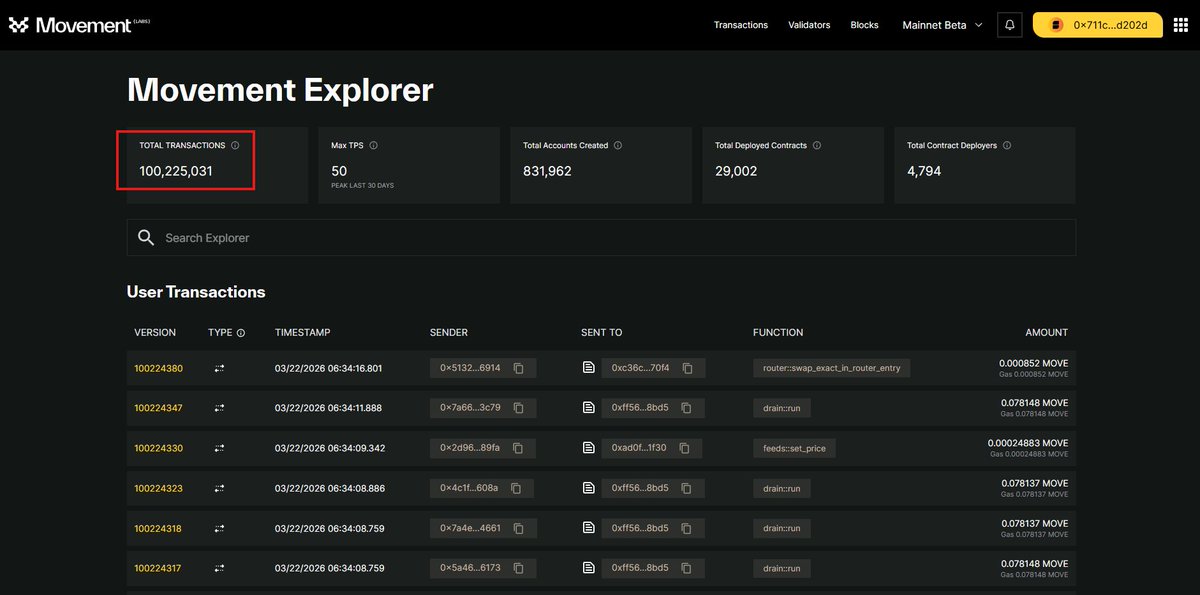Click the Search Explorer field
The image size is (1200, 595).
coord(601,238)
